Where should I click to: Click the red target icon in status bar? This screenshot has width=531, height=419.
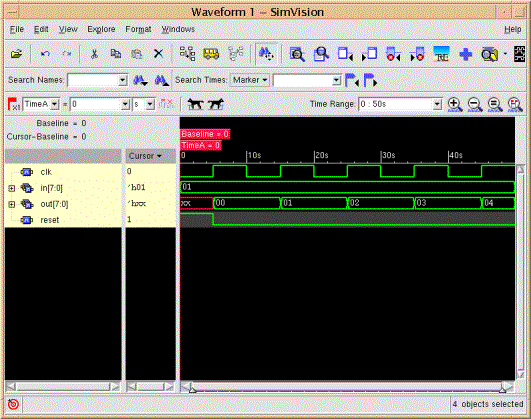point(13,404)
